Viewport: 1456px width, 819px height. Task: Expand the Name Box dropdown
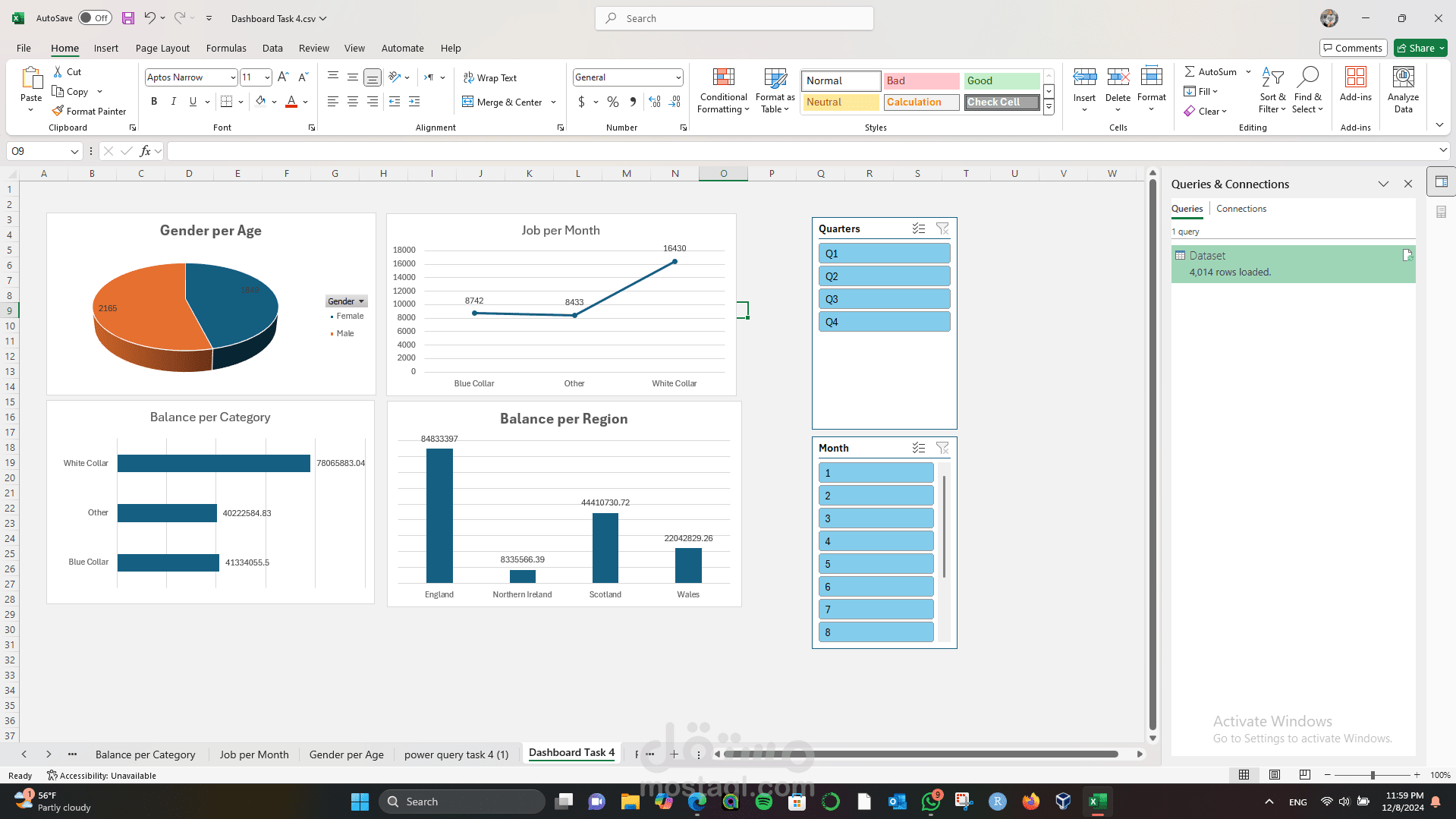pyautogui.click(x=74, y=151)
